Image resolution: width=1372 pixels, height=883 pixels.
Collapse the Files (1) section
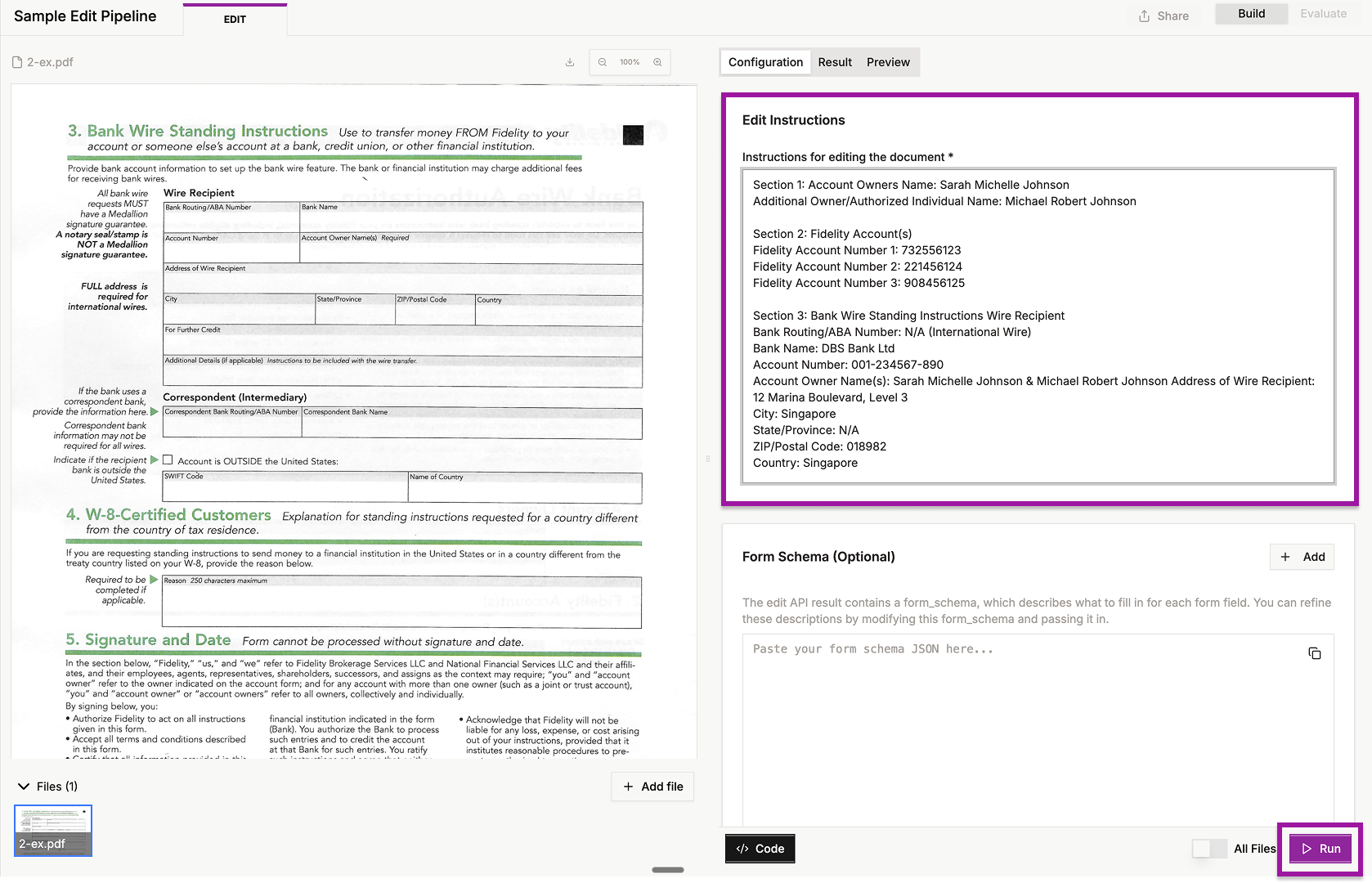click(x=24, y=787)
